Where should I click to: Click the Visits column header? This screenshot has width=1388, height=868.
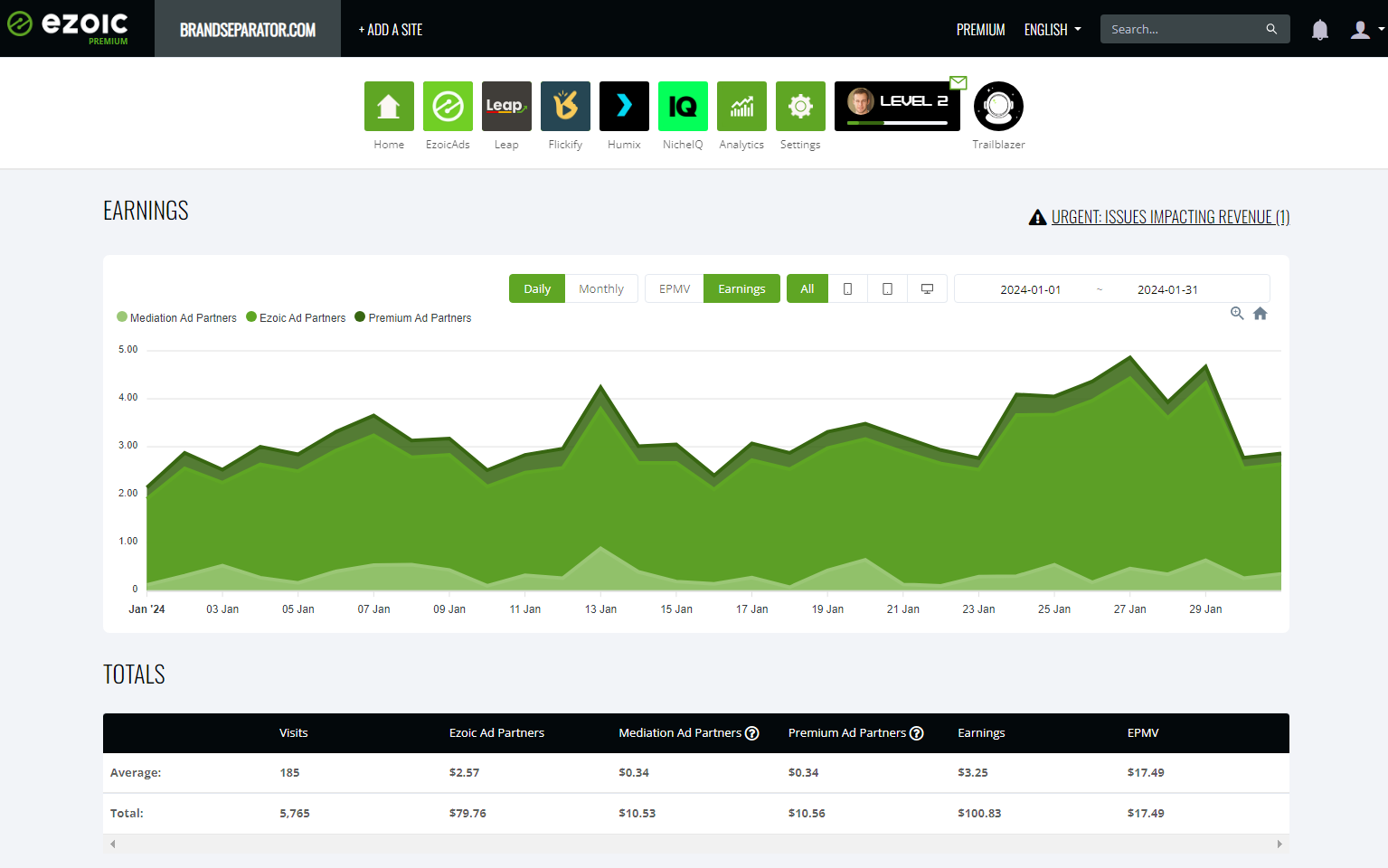click(294, 733)
